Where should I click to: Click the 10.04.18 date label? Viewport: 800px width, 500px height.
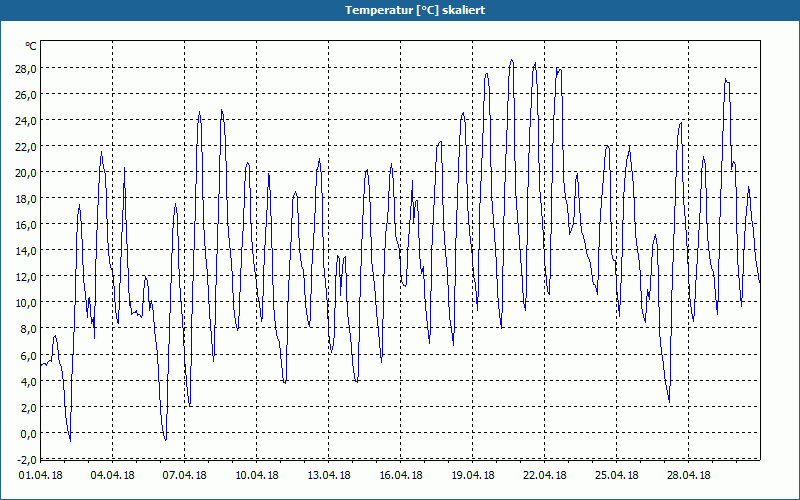point(257,476)
